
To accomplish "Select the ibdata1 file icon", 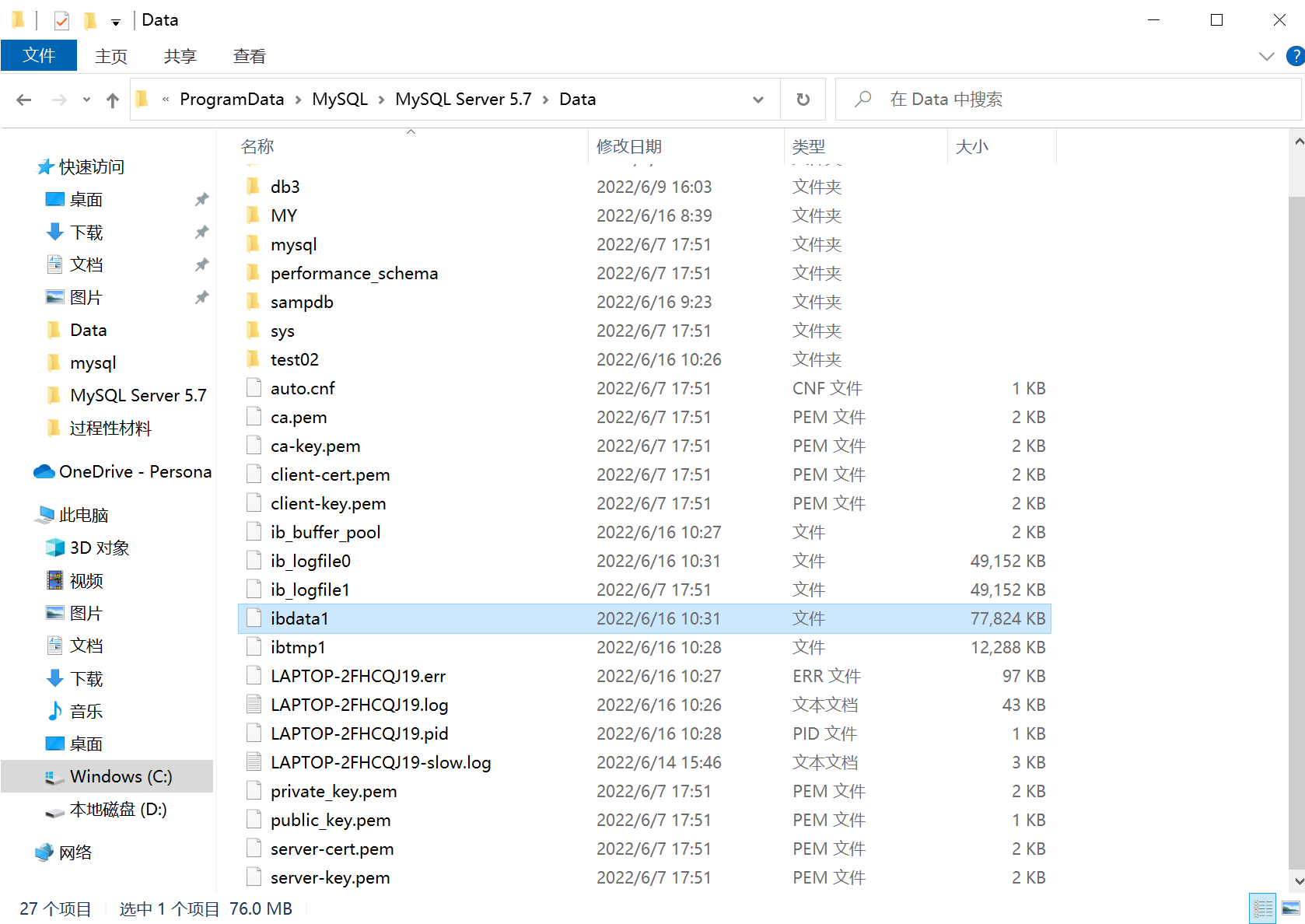I will tap(254, 618).
